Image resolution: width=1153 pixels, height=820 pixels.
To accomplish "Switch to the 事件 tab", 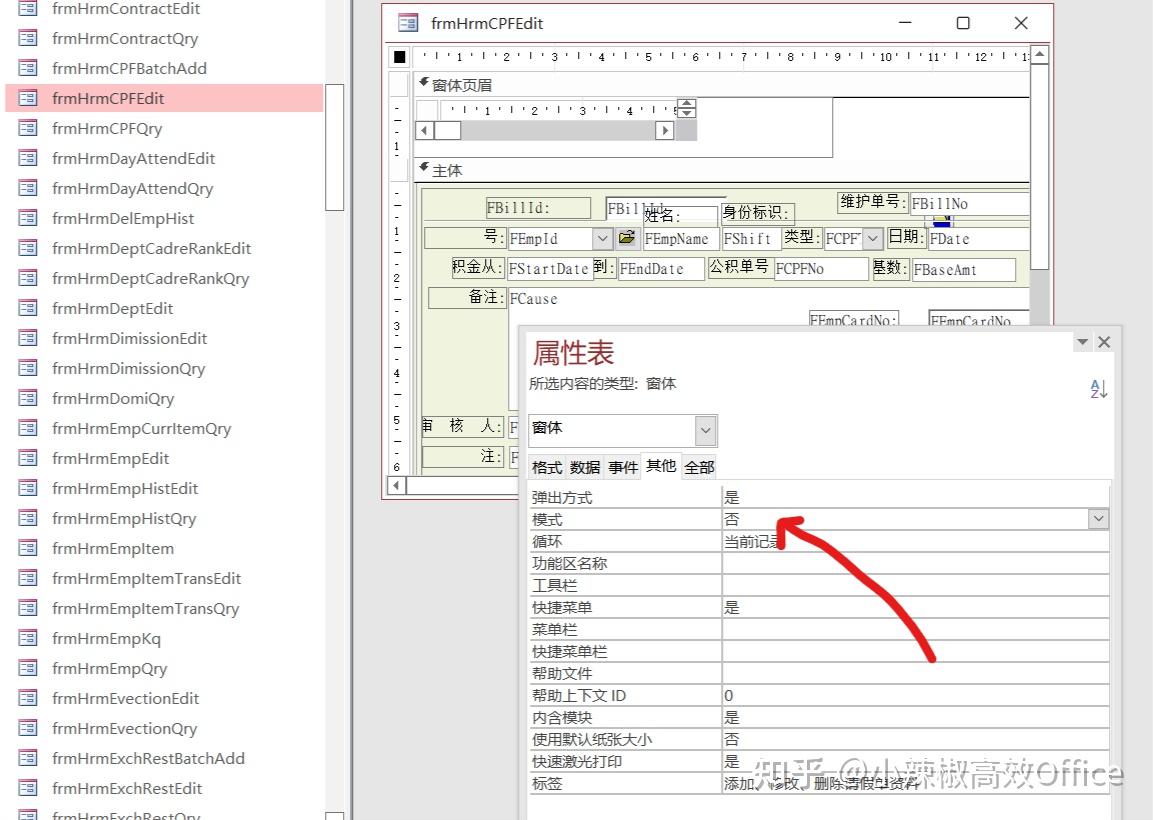I will click(622, 466).
